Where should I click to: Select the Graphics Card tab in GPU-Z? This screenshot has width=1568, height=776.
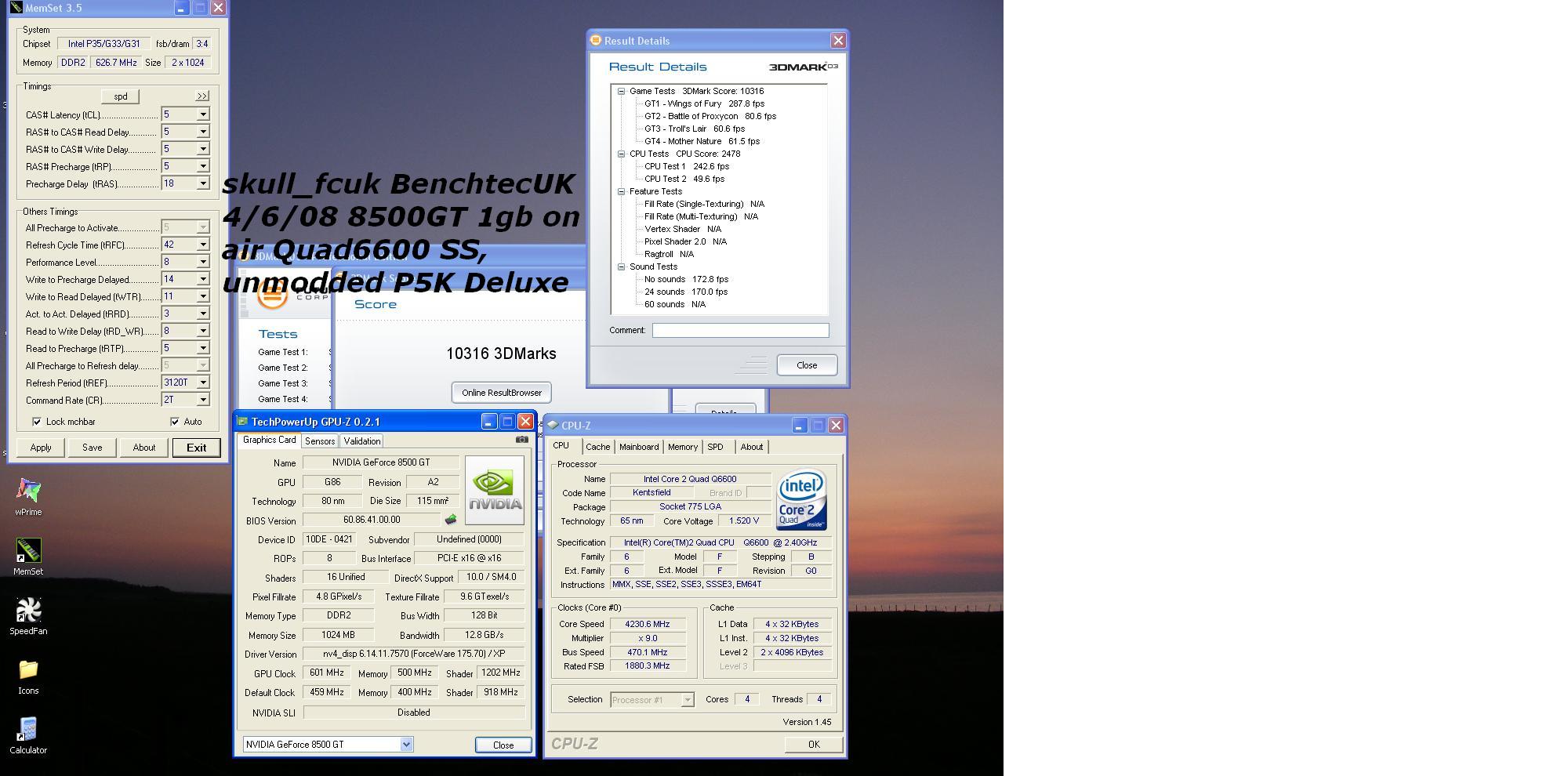click(x=269, y=441)
